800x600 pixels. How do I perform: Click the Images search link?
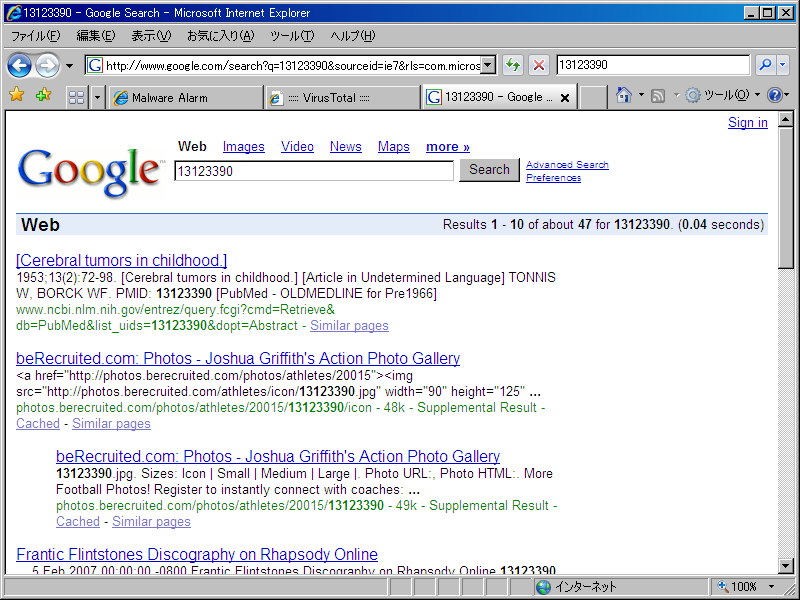click(243, 147)
